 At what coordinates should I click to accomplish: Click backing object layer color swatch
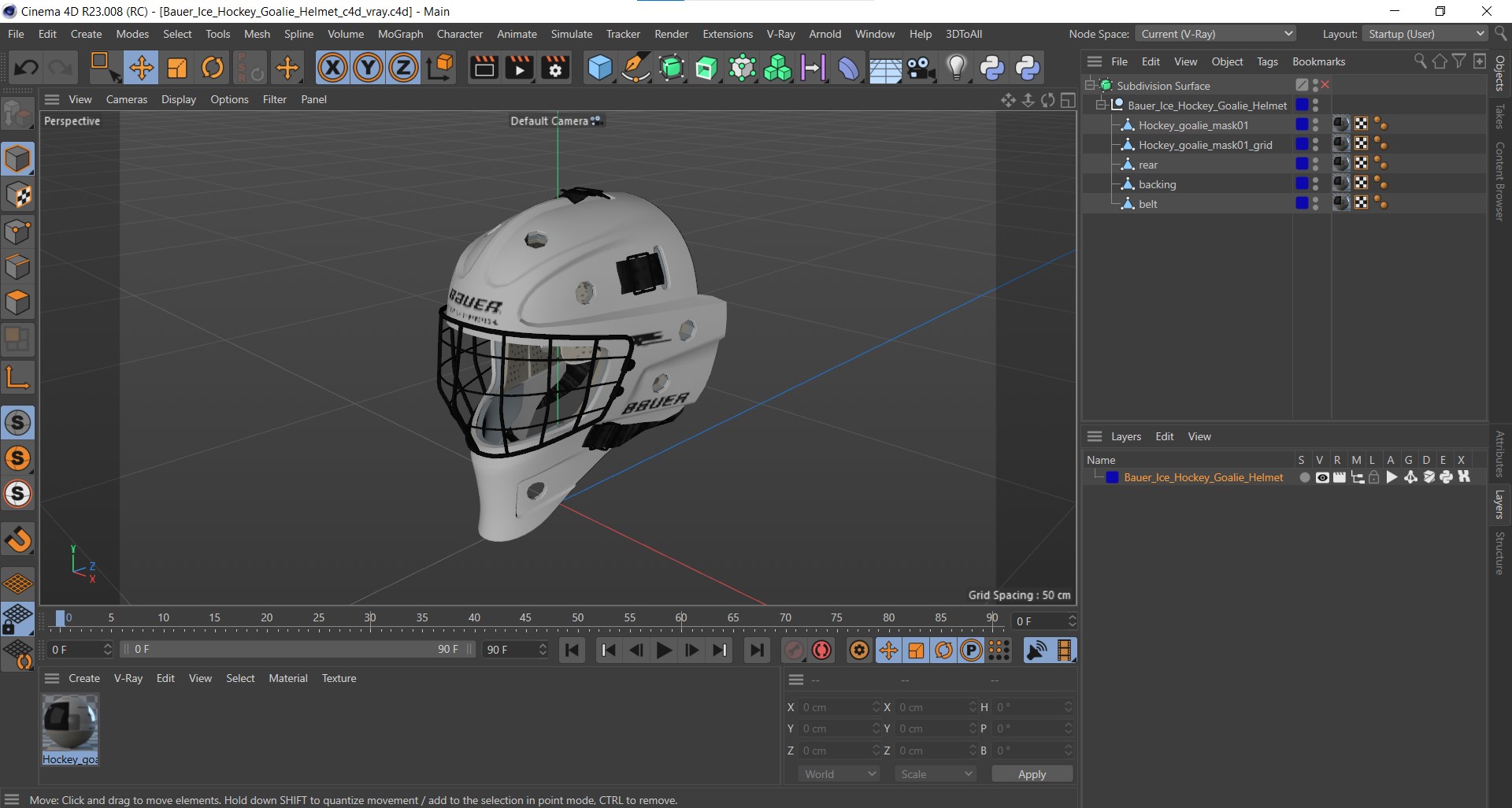click(x=1302, y=183)
